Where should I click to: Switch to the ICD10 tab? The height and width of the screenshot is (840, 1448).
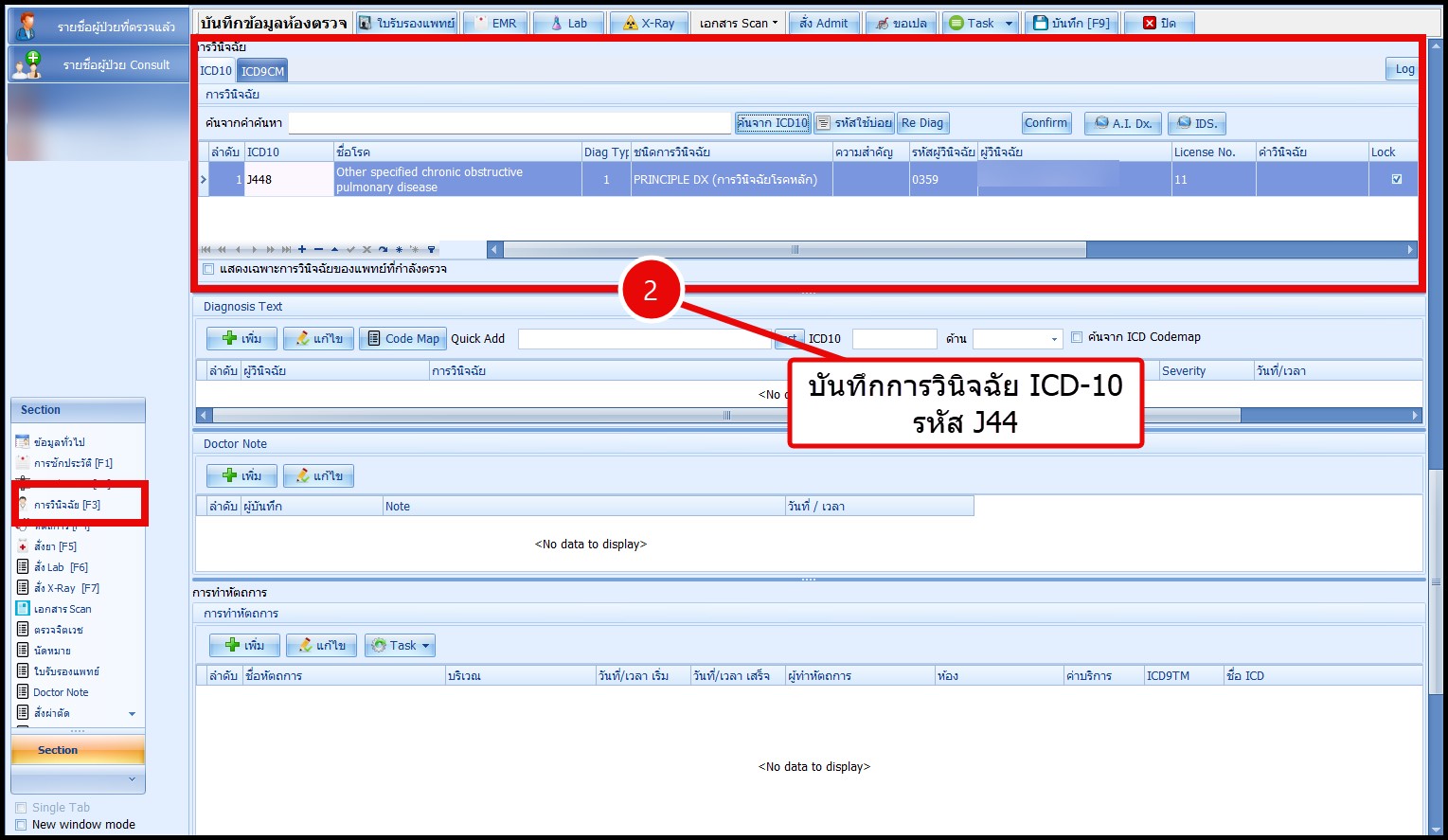(216, 71)
